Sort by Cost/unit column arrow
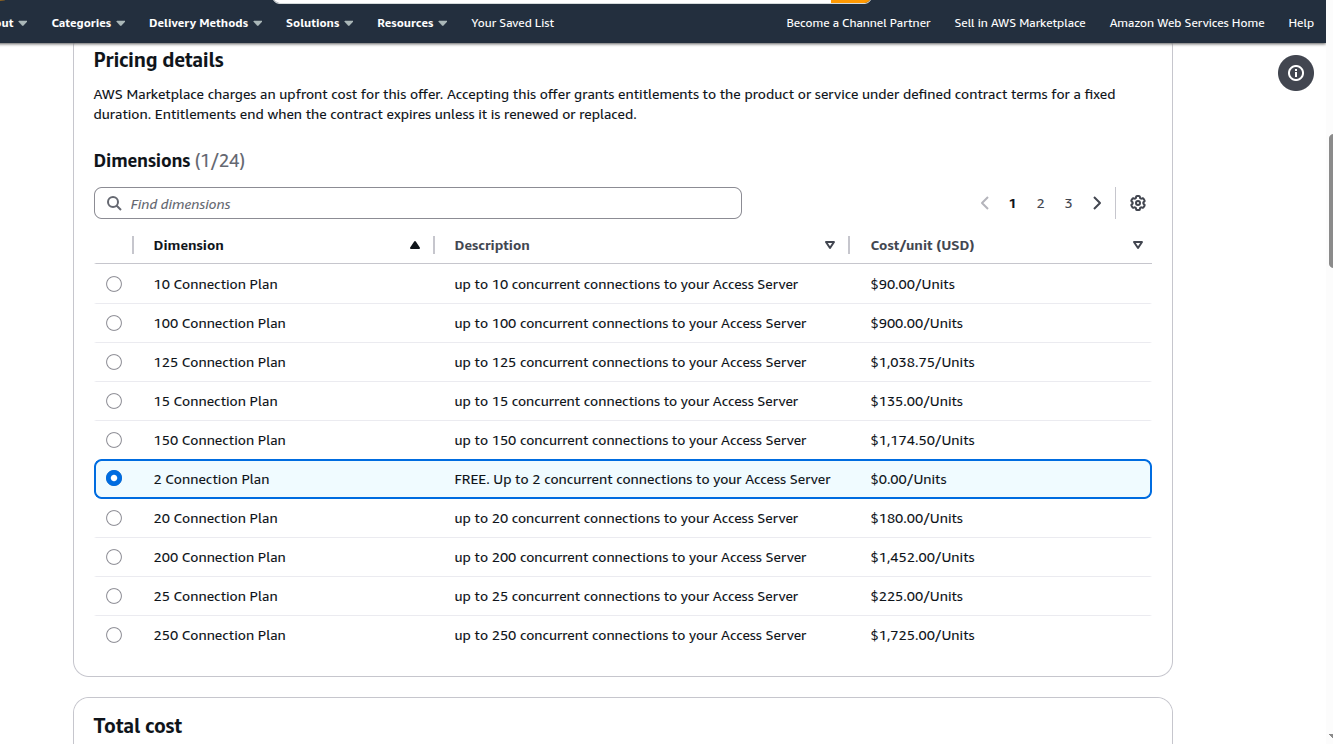Viewport: 1333px width, 744px height. [x=1137, y=246]
